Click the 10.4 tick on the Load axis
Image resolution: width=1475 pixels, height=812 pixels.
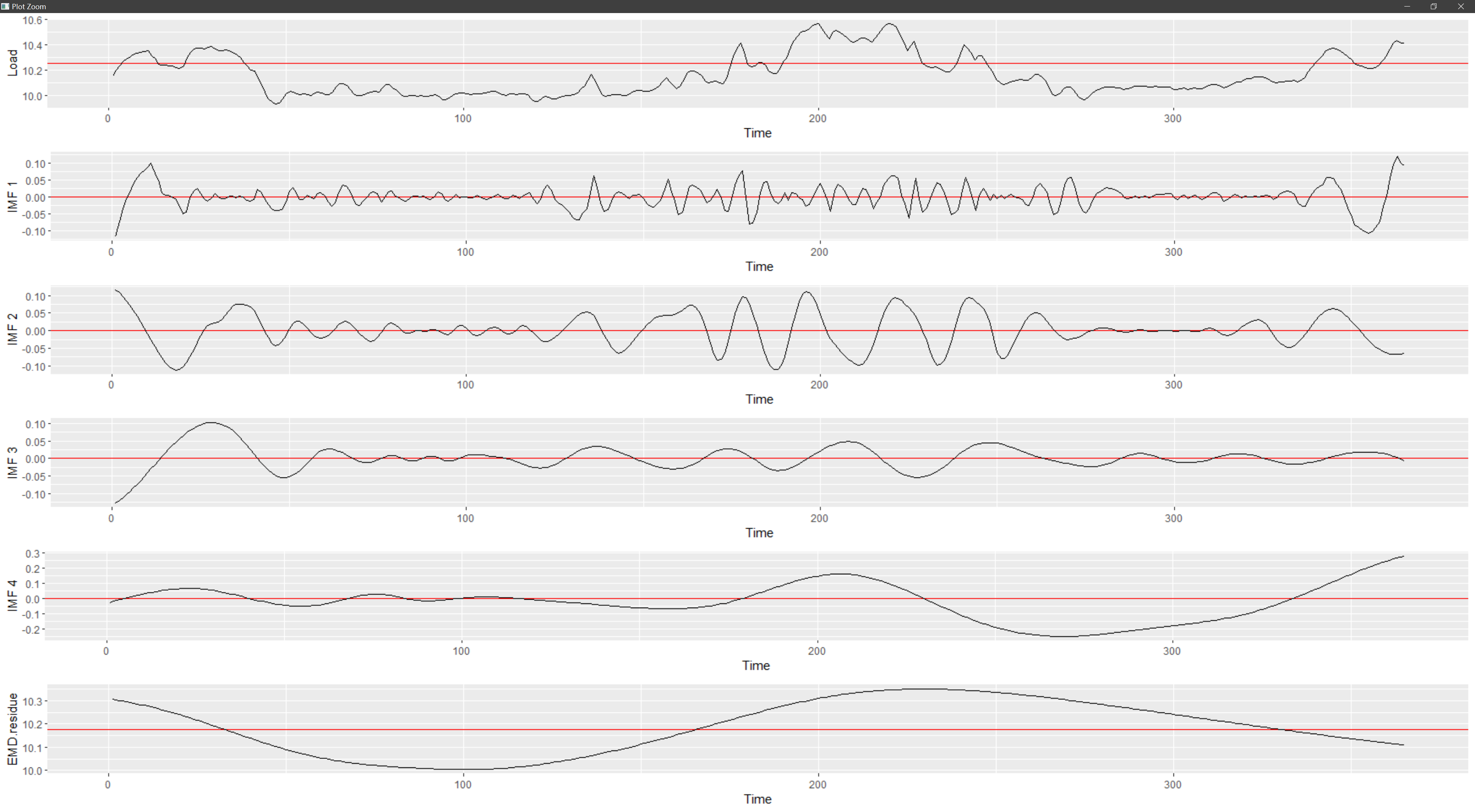click(x=32, y=45)
